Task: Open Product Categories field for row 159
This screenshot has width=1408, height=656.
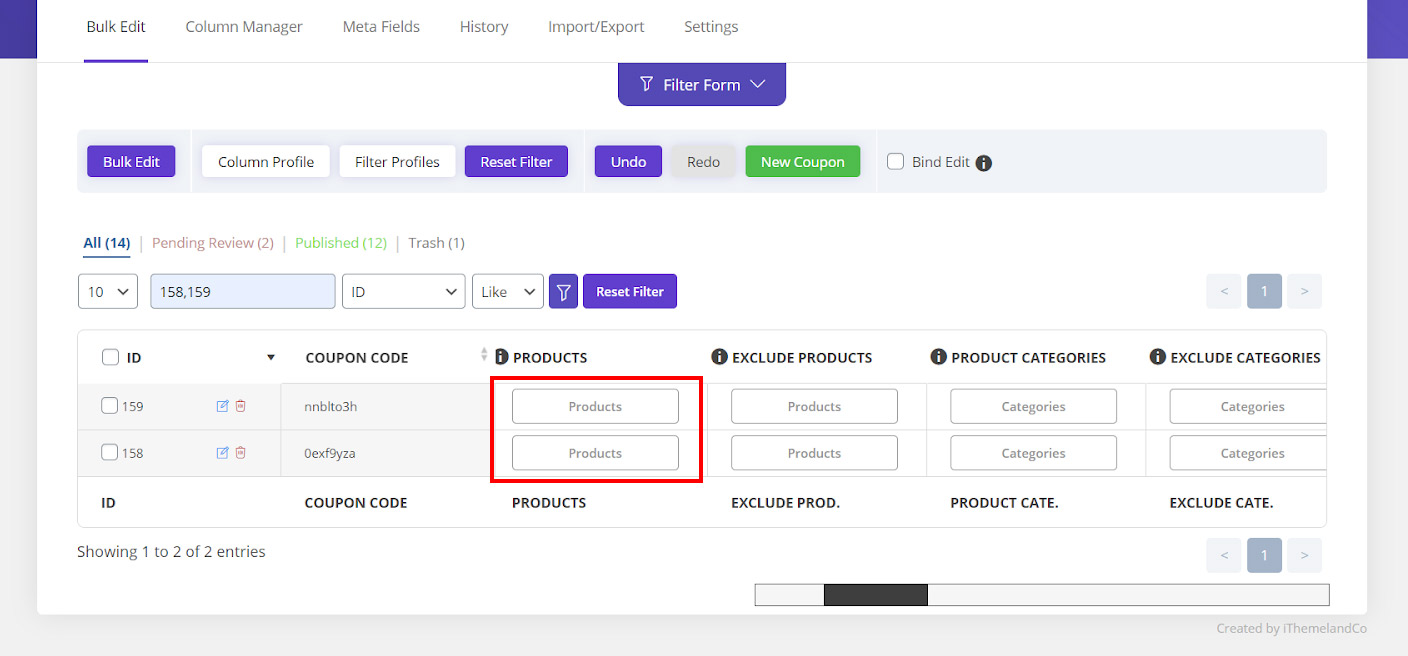Action: [1033, 406]
